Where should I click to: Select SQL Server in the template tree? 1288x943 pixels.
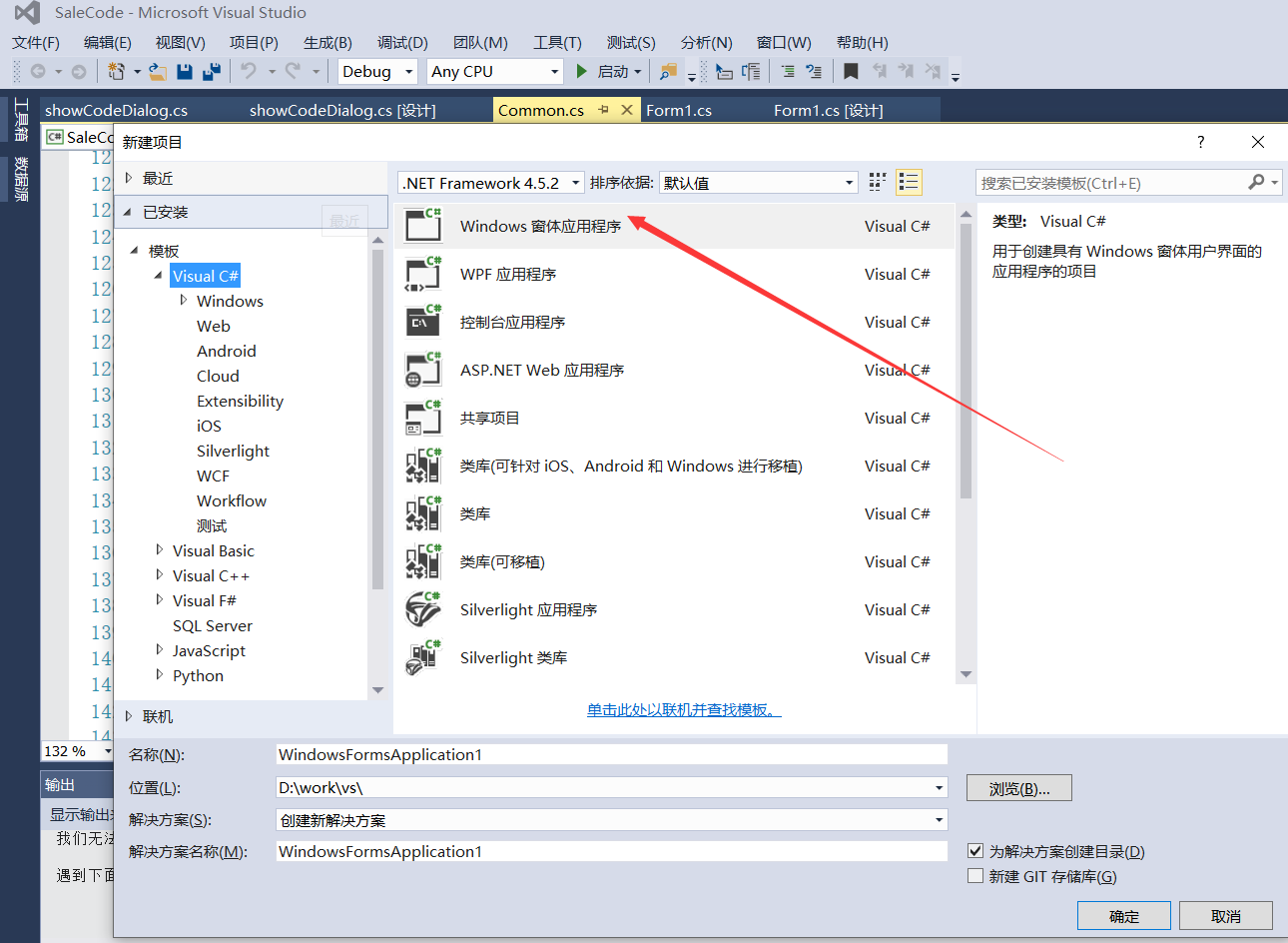pyautogui.click(x=213, y=625)
